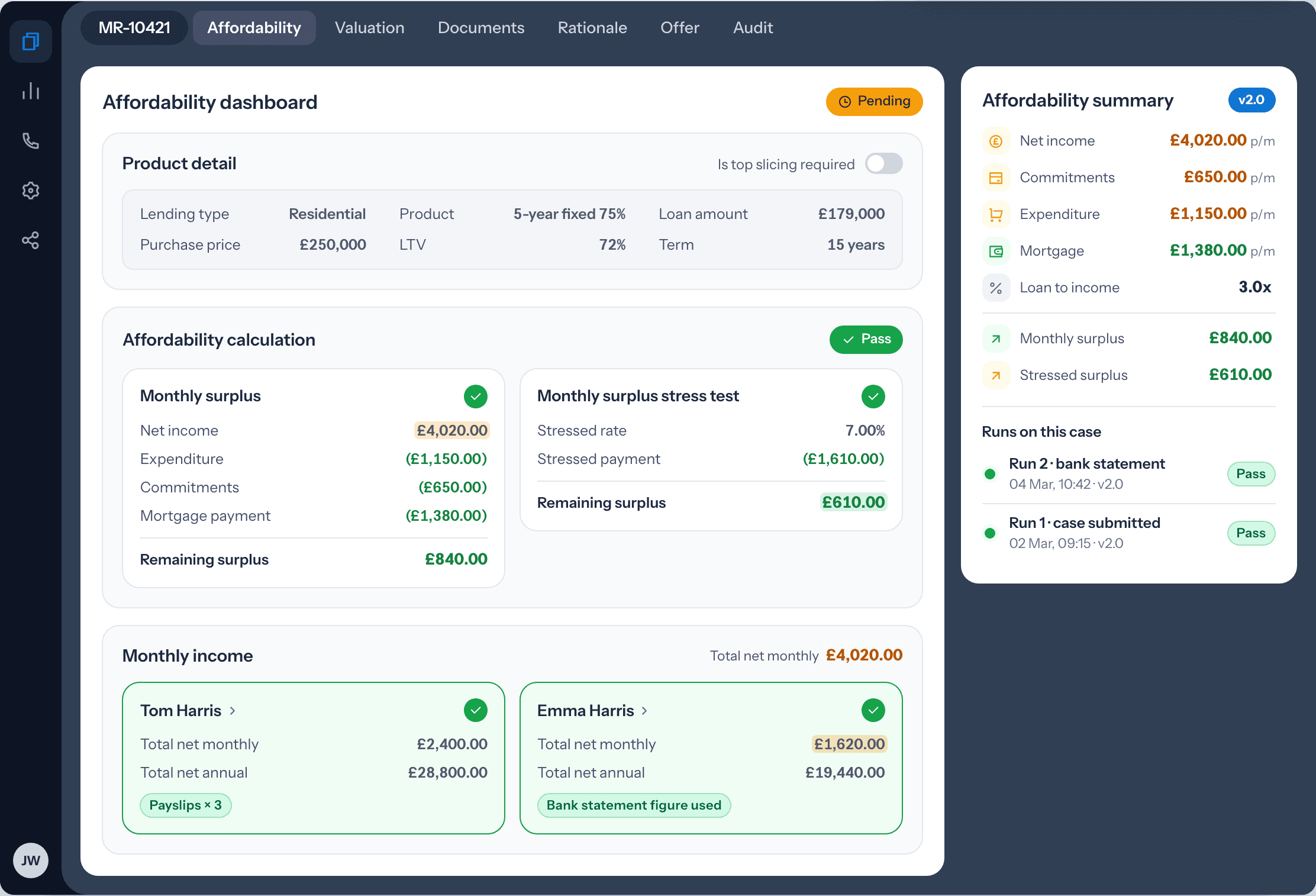The height and width of the screenshot is (896, 1316).
Task: Click the Mortgage wallet icon in summary
Action: pos(996,251)
